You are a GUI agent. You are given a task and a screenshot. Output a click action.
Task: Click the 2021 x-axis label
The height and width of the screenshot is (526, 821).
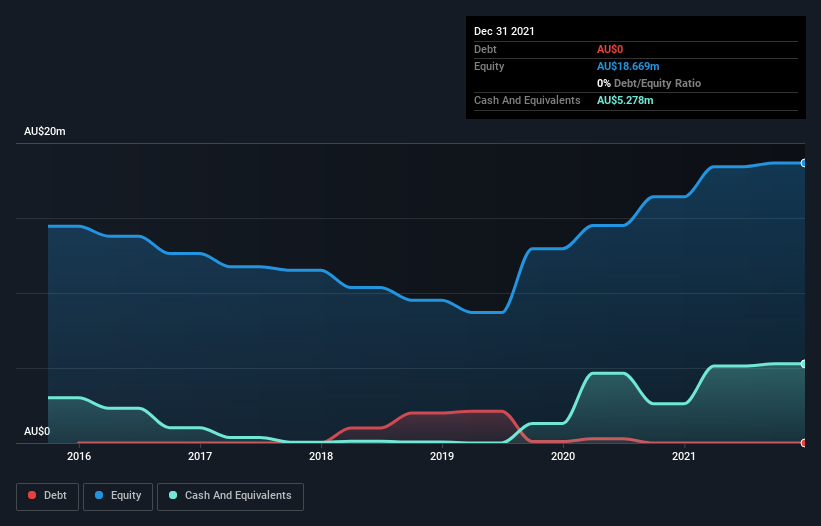tap(684, 456)
